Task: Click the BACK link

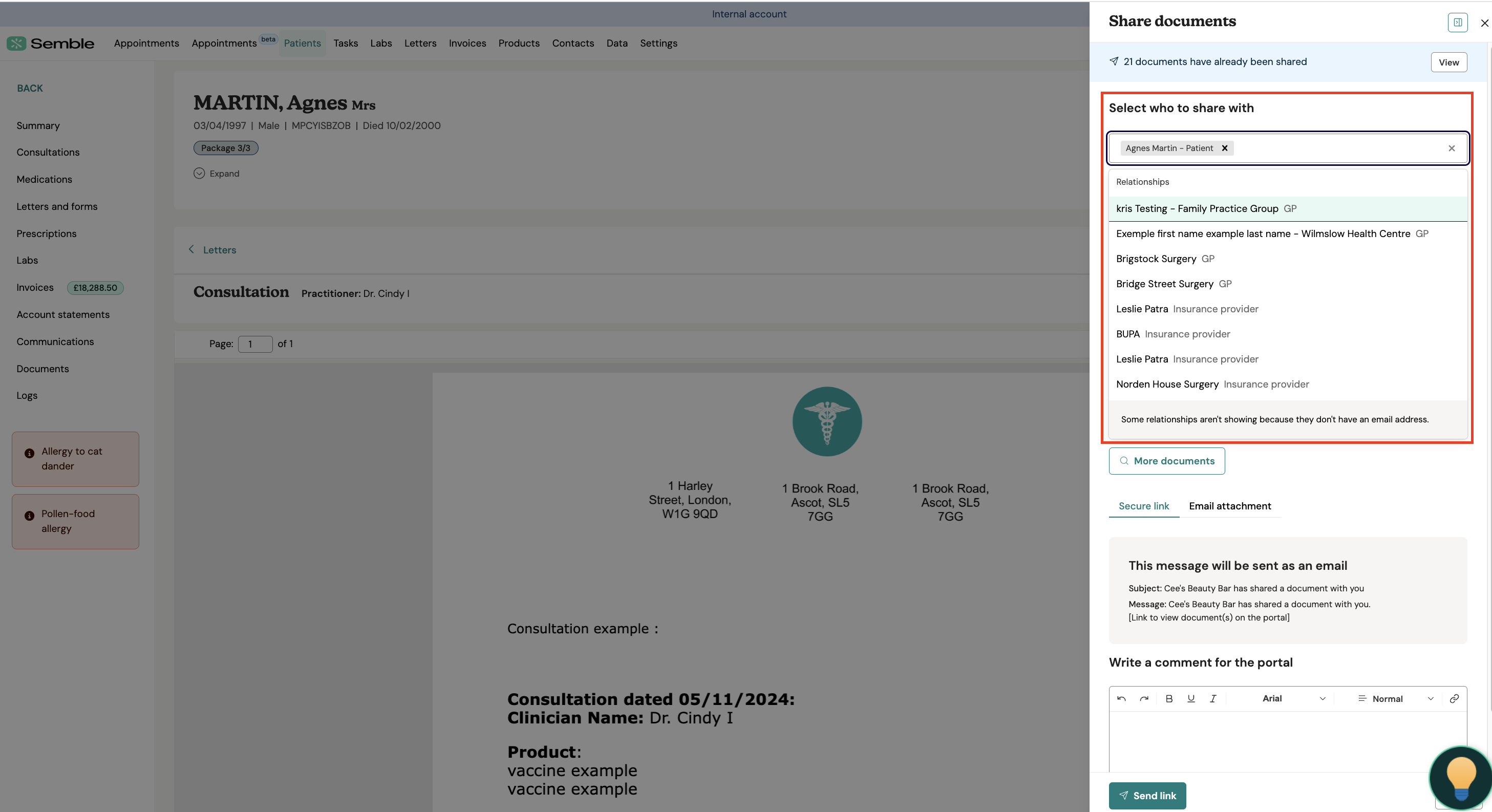Action: [x=30, y=88]
